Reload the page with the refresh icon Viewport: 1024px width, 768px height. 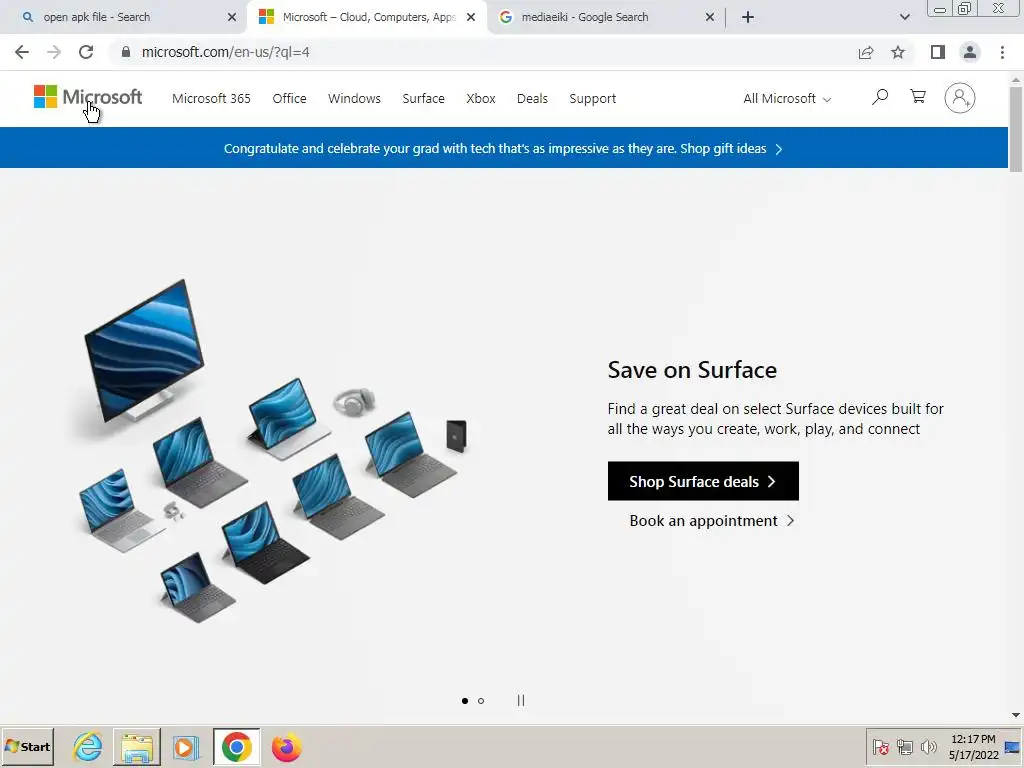(86, 52)
